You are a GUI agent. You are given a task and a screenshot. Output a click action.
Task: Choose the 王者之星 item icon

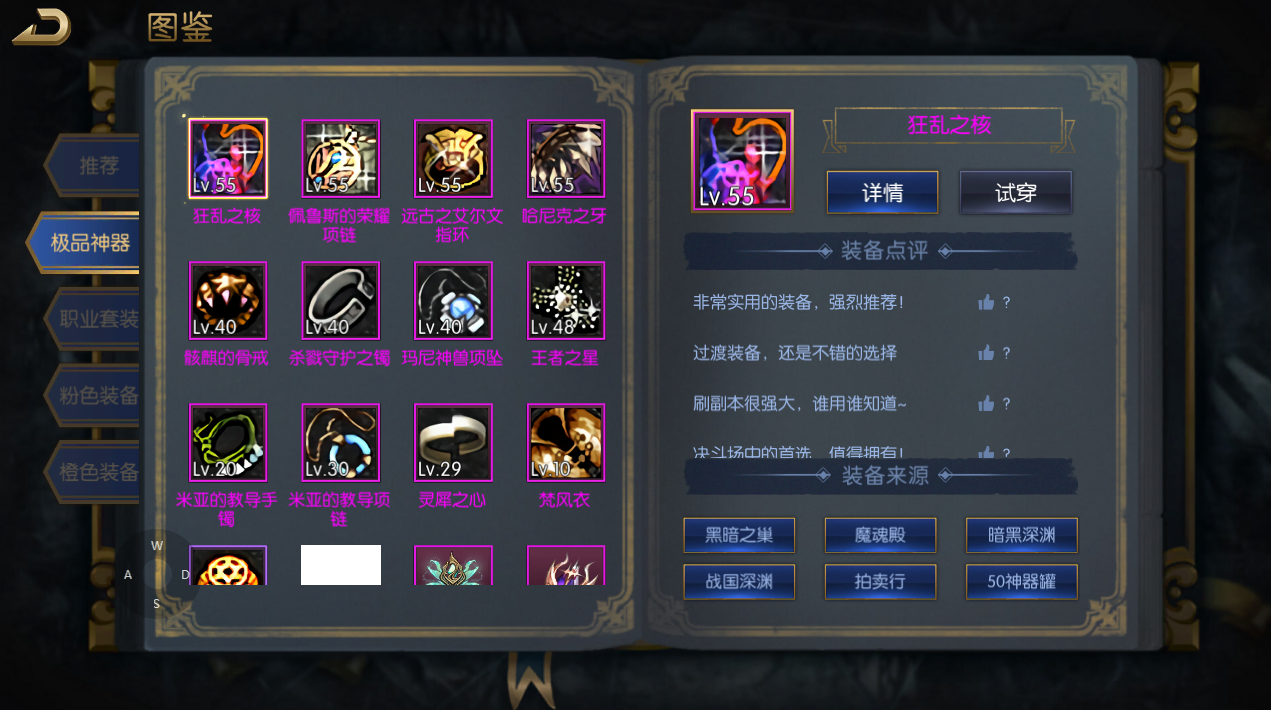pyautogui.click(x=566, y=301)
